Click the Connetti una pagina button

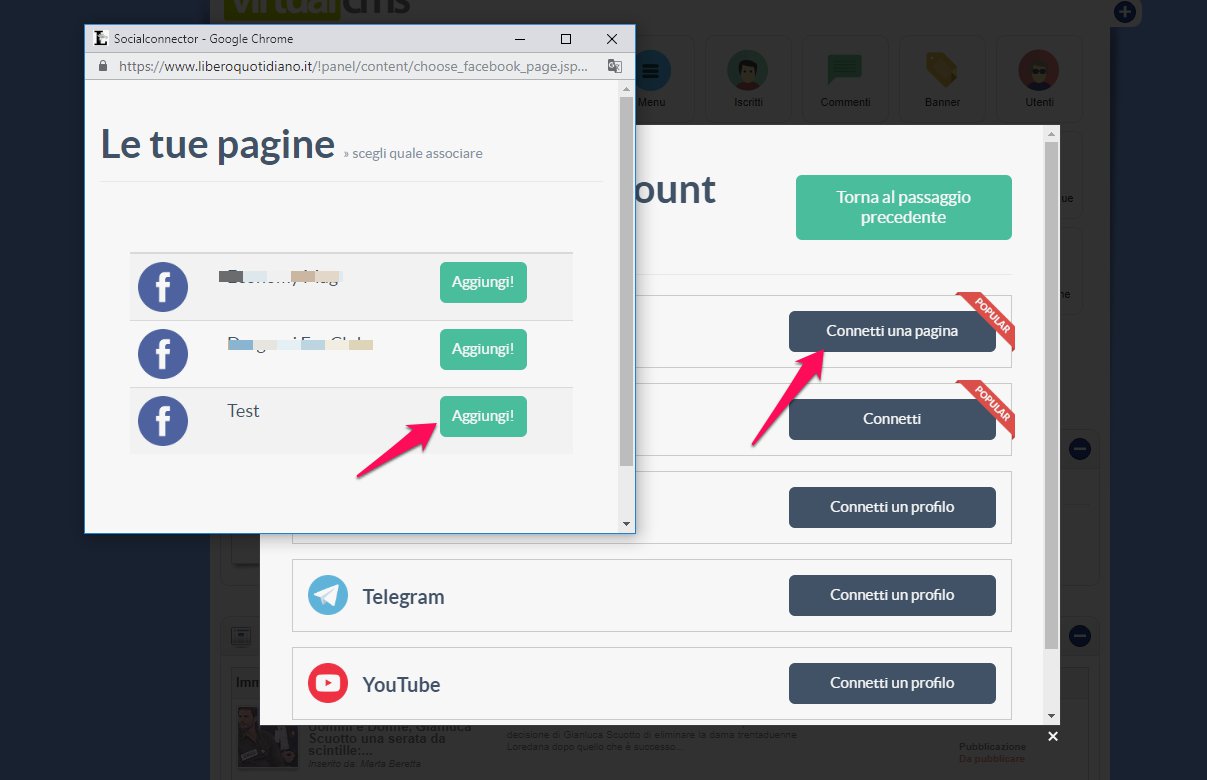[x=891, y=331]
